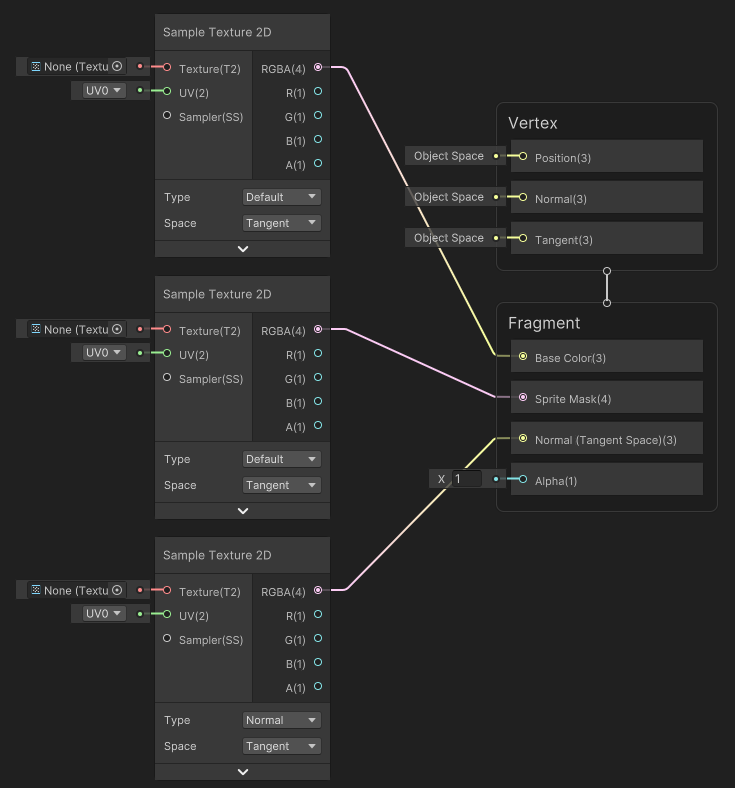Click A(1) output port on top texture node
Image resolution: width=735 pixels, height=788 pixels.
coord(318,163)
